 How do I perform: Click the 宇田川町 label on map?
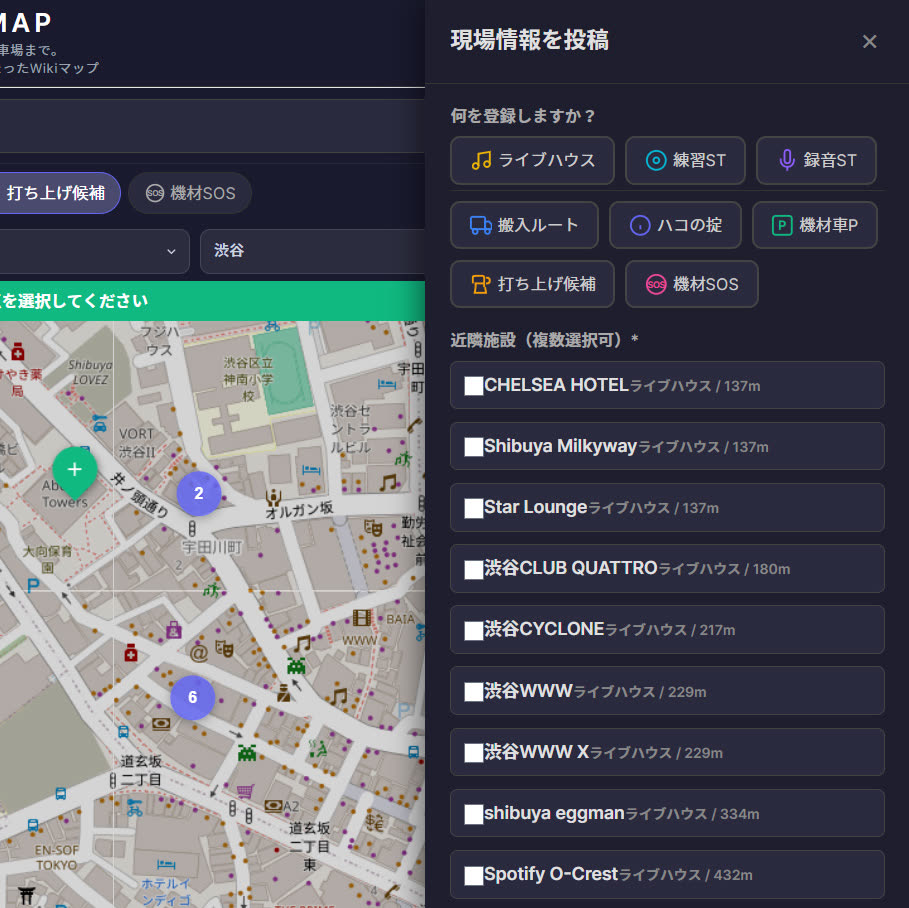tap(212, 547)
